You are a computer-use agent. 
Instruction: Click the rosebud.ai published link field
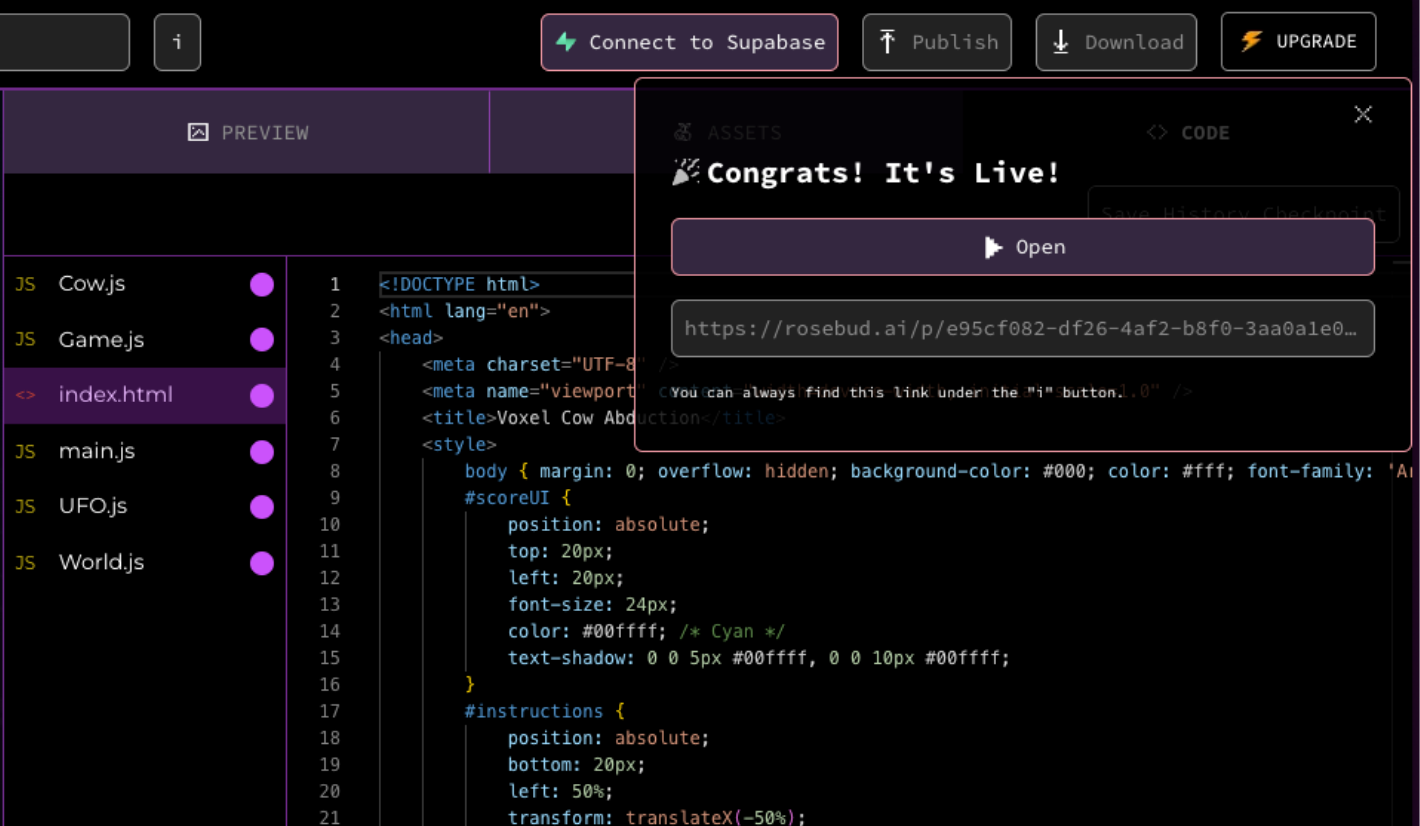click(x=1023, y=328)
